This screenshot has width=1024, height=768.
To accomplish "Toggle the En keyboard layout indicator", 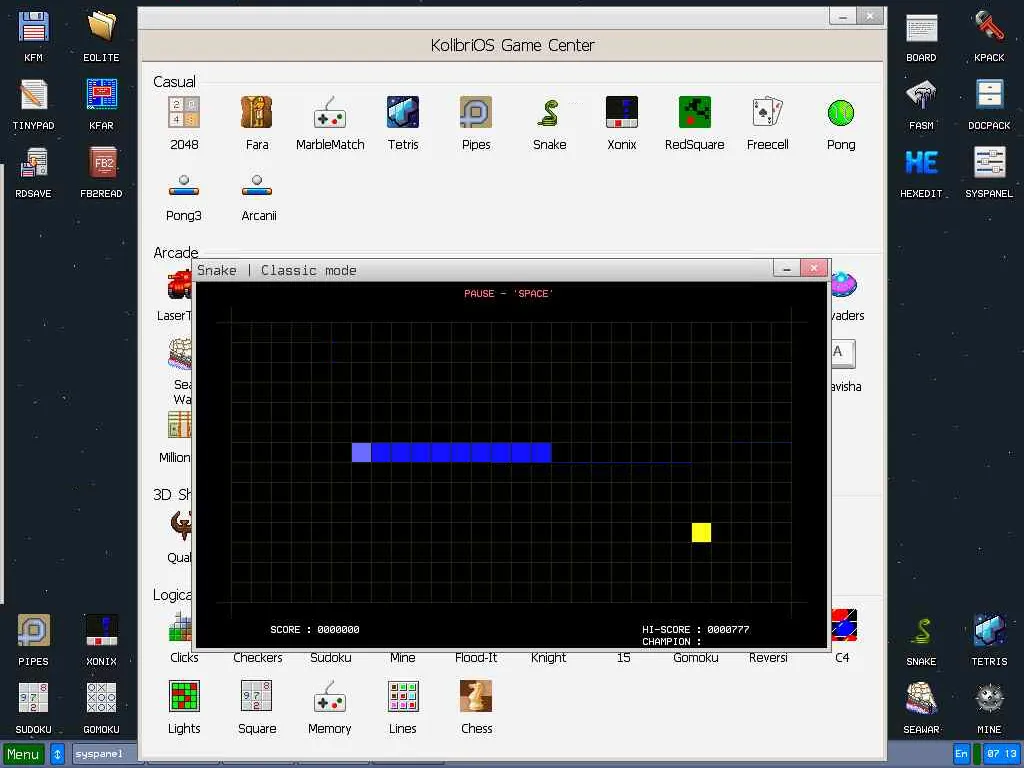I will pyautogui.click(x=961, y=754).
